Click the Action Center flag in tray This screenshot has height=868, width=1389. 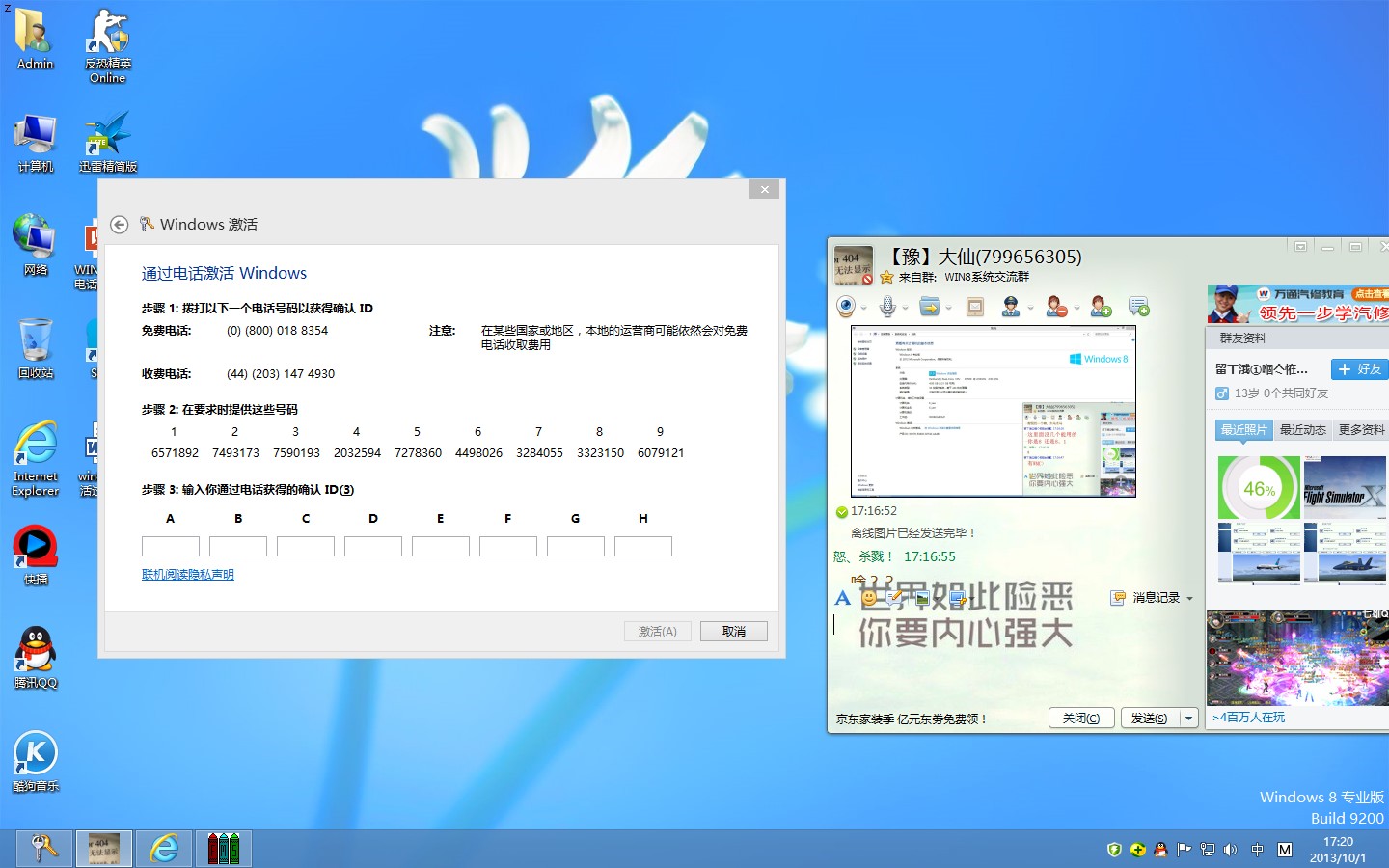[x=1184, y=850]
